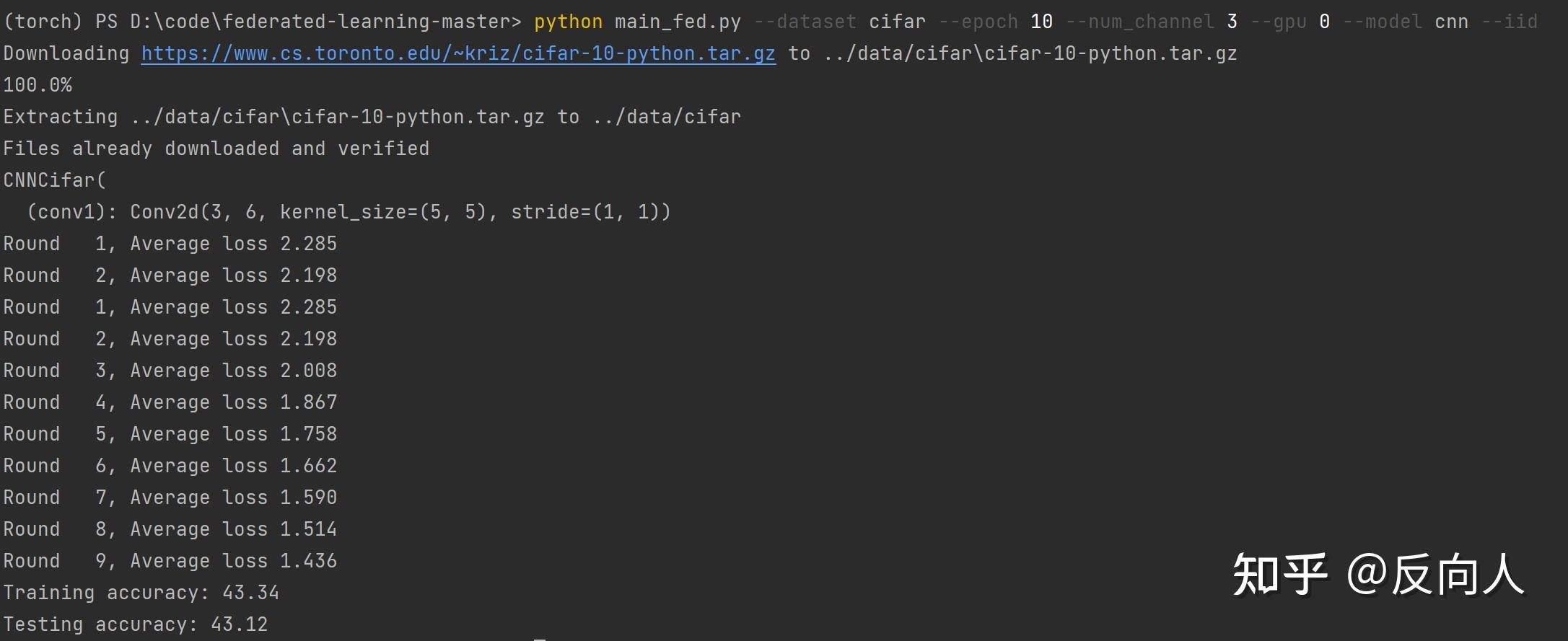
Task: Click the --dataset argument flag
Action: tap(805, 22)
